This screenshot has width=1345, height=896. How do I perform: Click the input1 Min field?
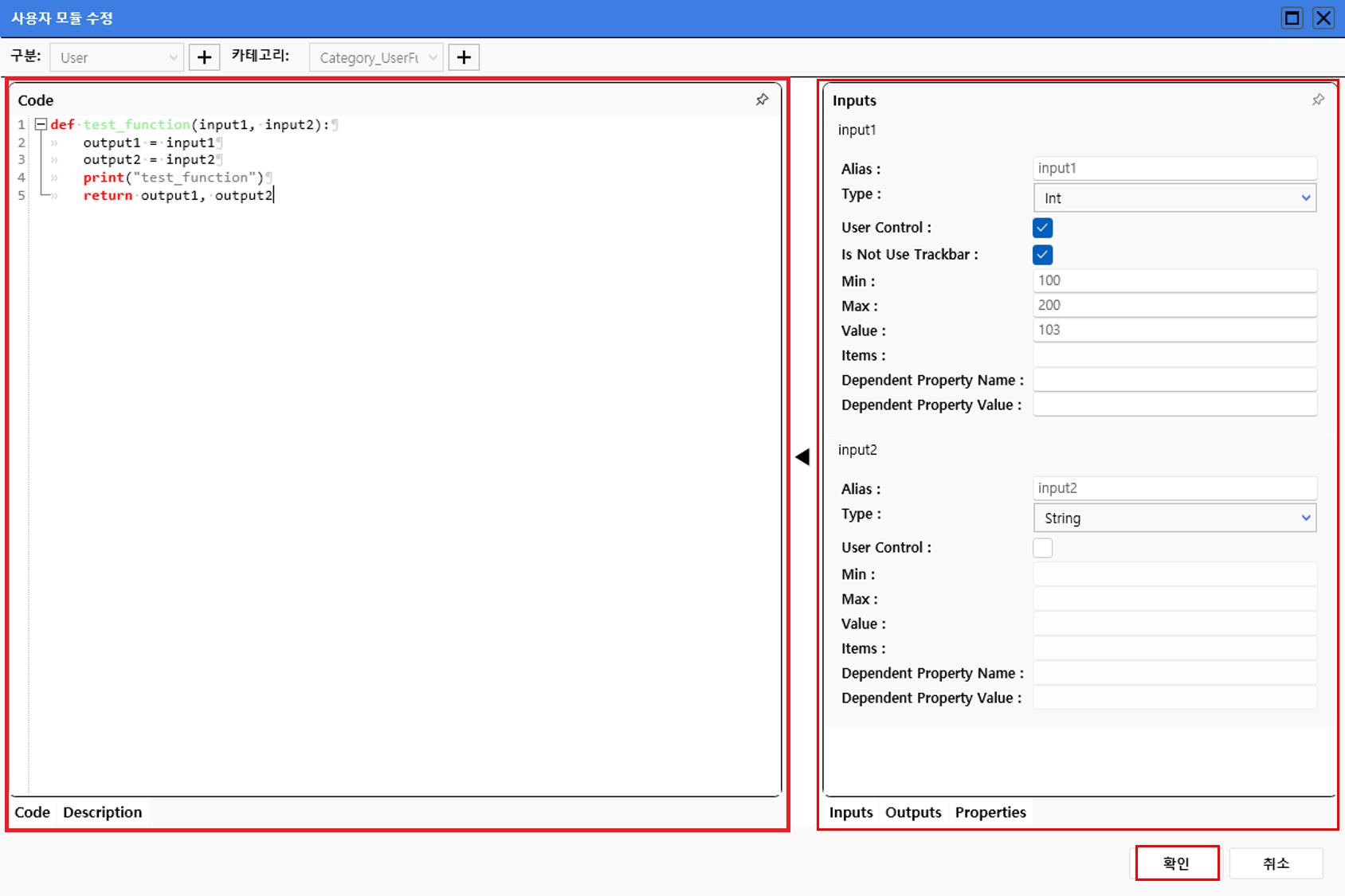click(1174, 280)
